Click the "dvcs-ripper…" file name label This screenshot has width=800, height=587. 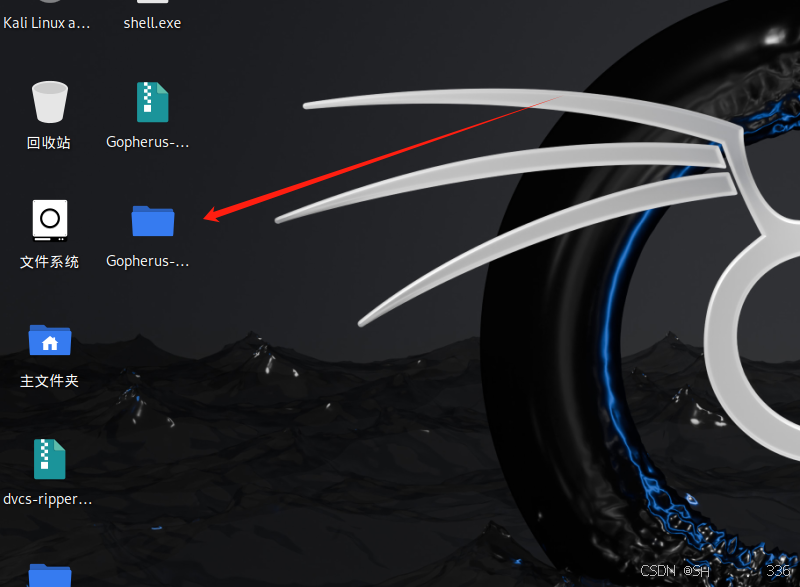[47, 499]
